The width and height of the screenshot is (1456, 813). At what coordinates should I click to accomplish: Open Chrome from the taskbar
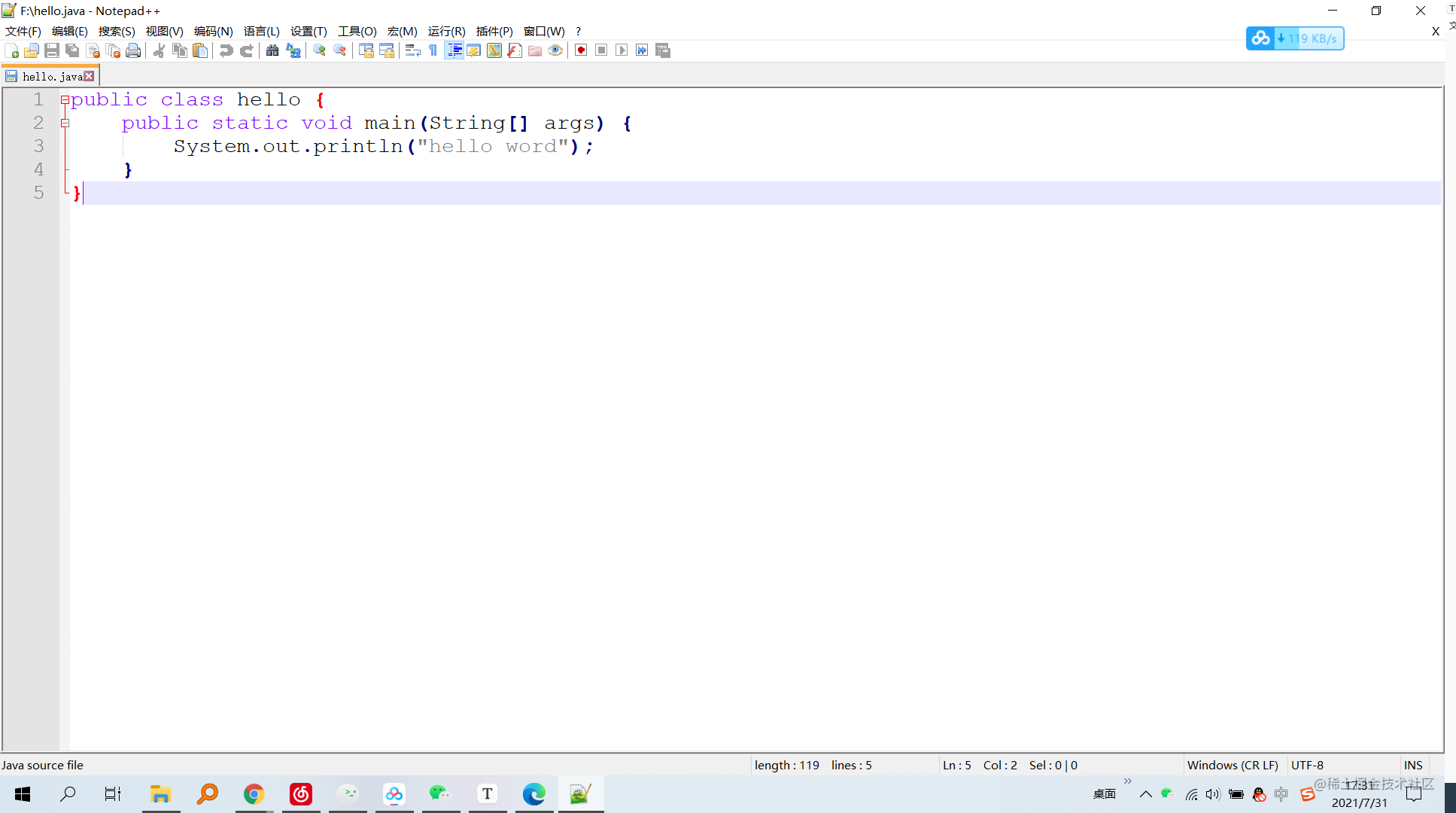coord(254,793)
